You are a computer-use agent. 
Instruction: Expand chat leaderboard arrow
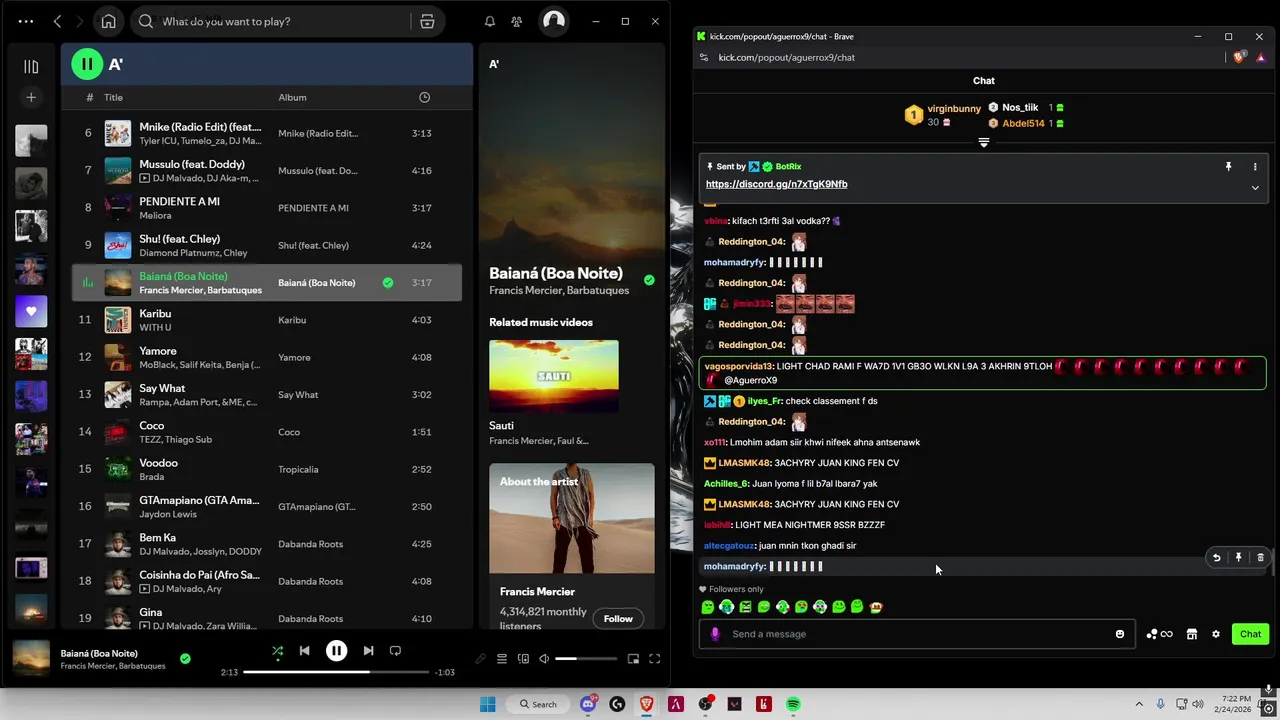[984, 143]
